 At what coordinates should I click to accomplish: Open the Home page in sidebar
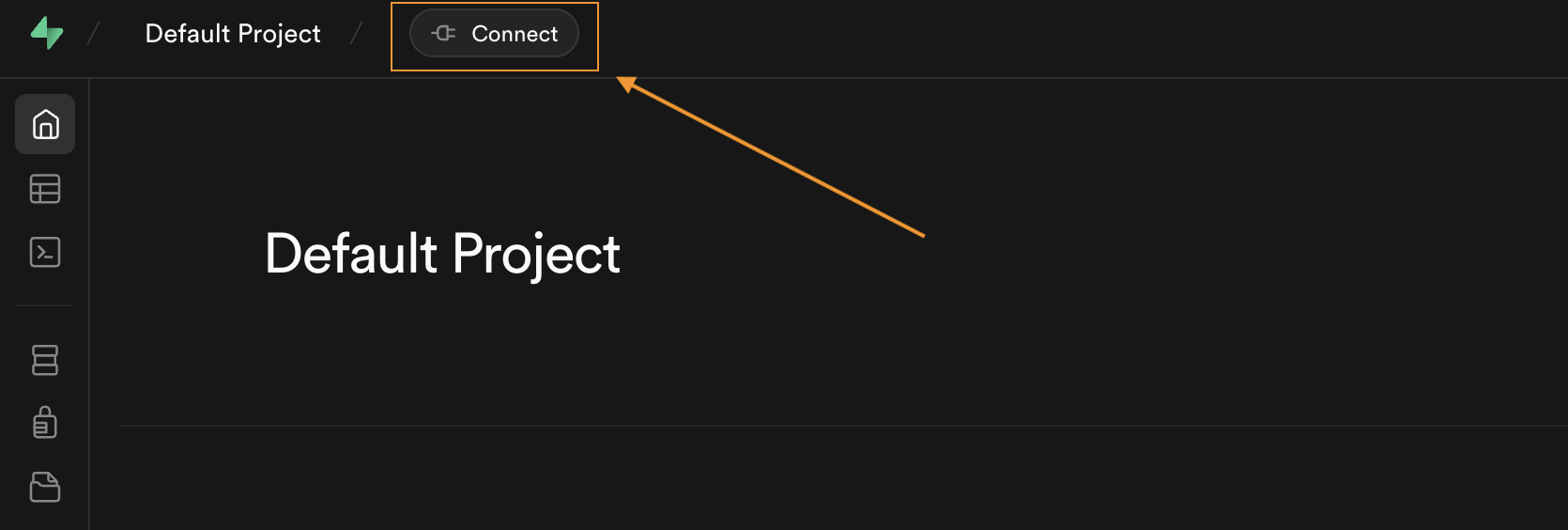point(45,124)
